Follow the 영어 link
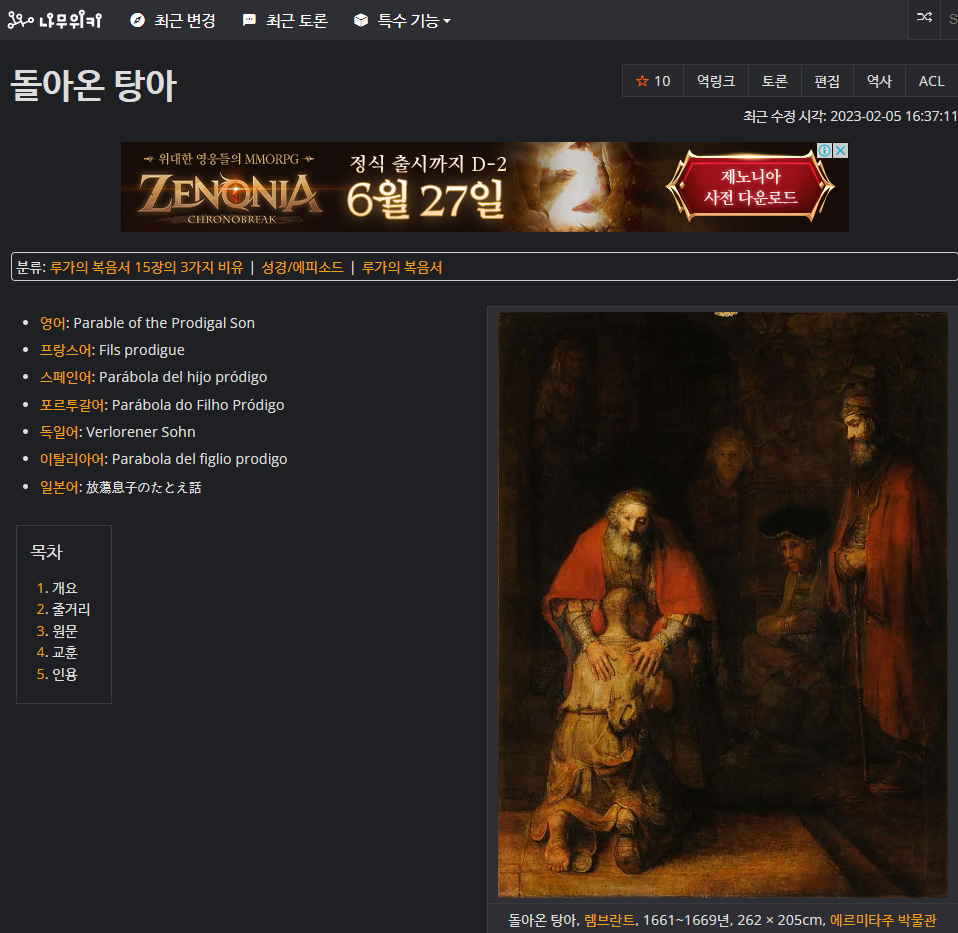 tap(53, 323)
